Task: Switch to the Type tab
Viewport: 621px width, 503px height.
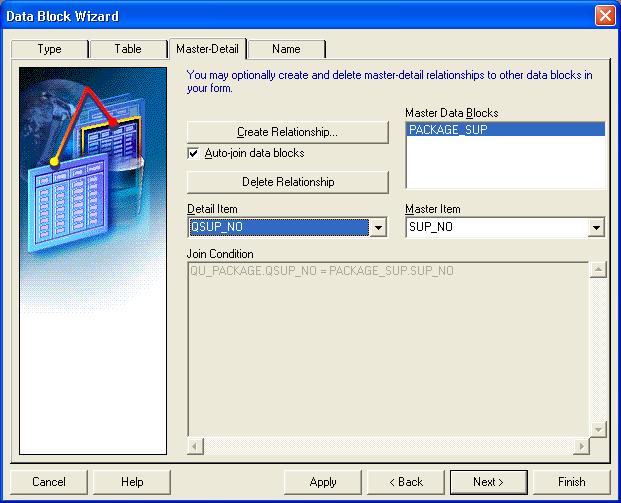Action: point(49,49)
